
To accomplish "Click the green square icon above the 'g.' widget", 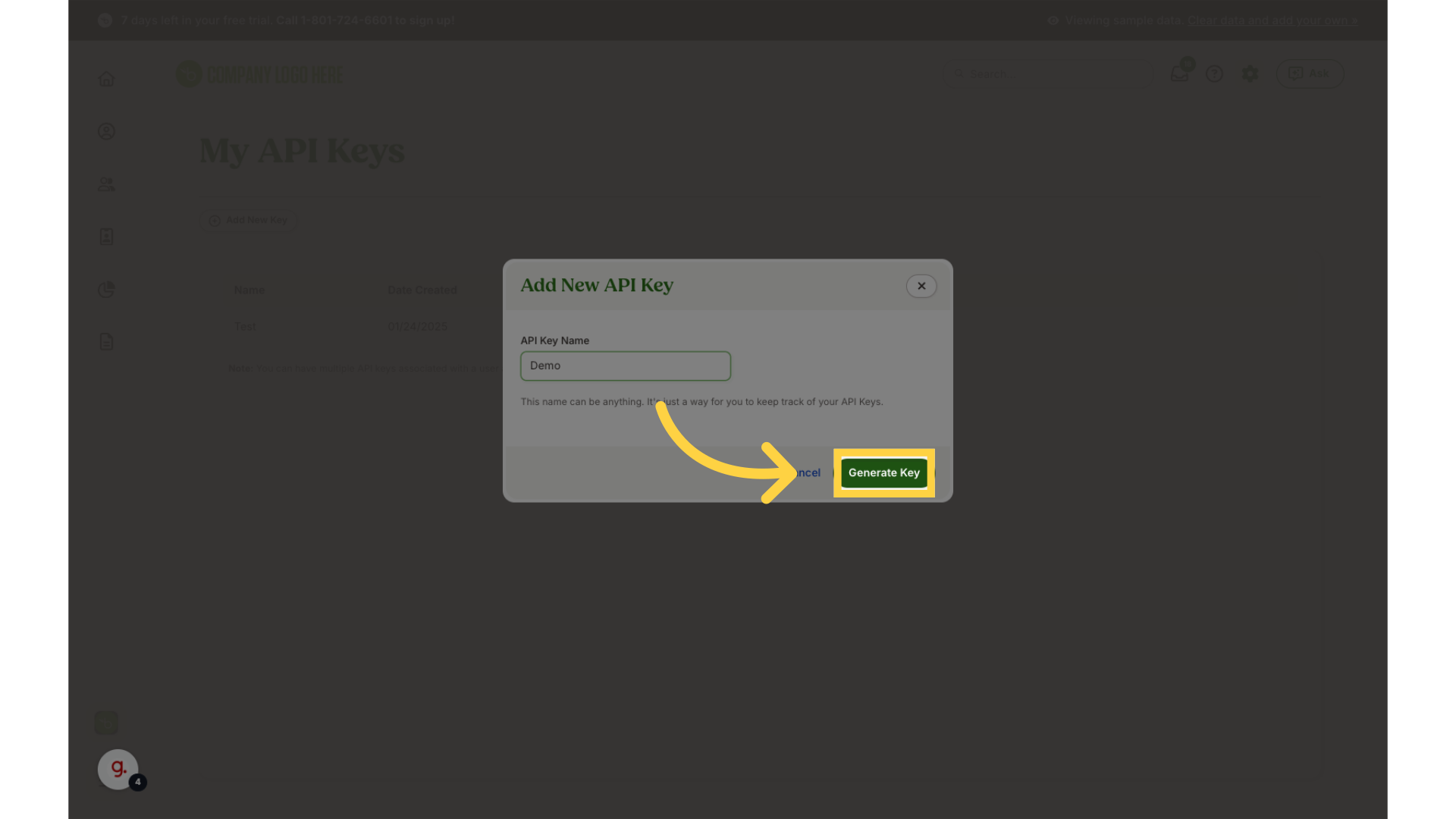I will 106,723.
